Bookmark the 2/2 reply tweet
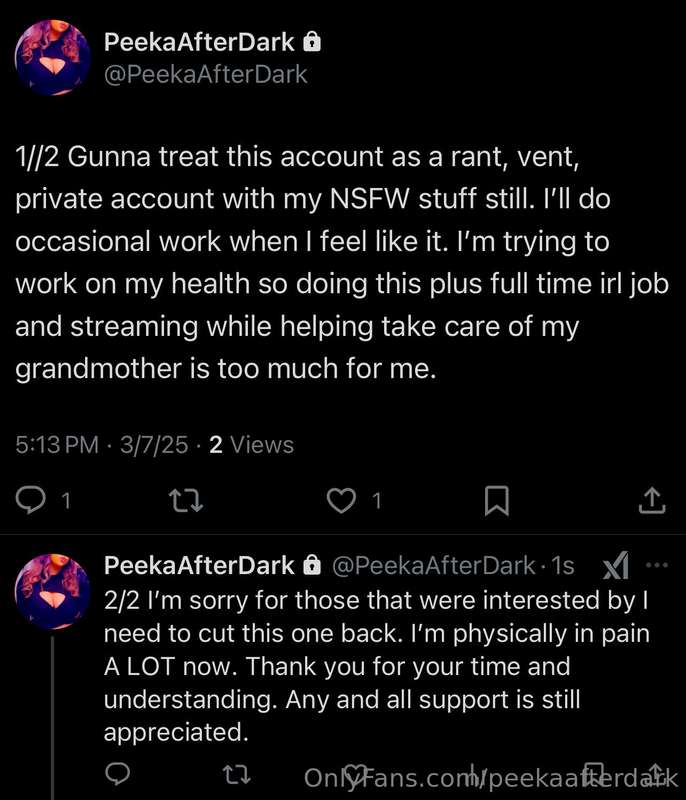The height and width of the screenshot is (800, 686). point(593,774)
